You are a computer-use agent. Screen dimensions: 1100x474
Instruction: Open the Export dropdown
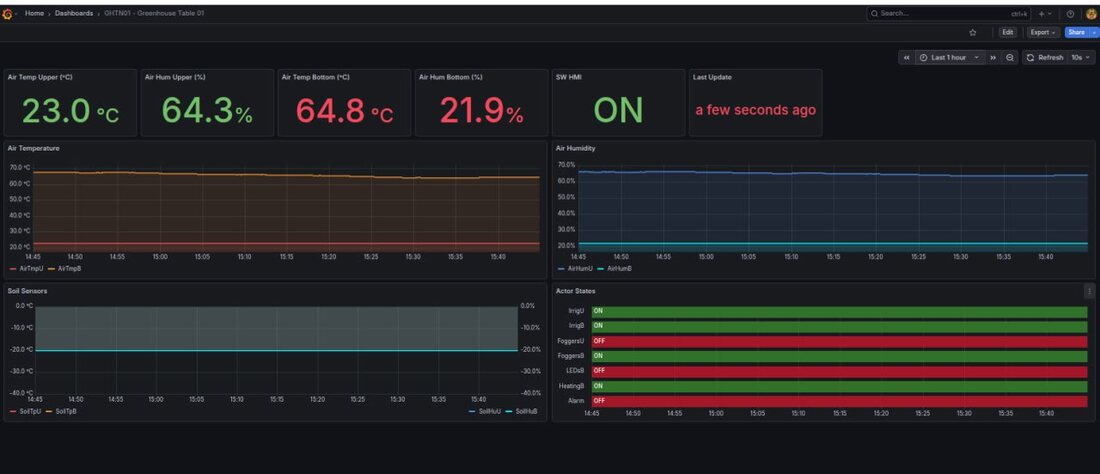pos(1043,32)
